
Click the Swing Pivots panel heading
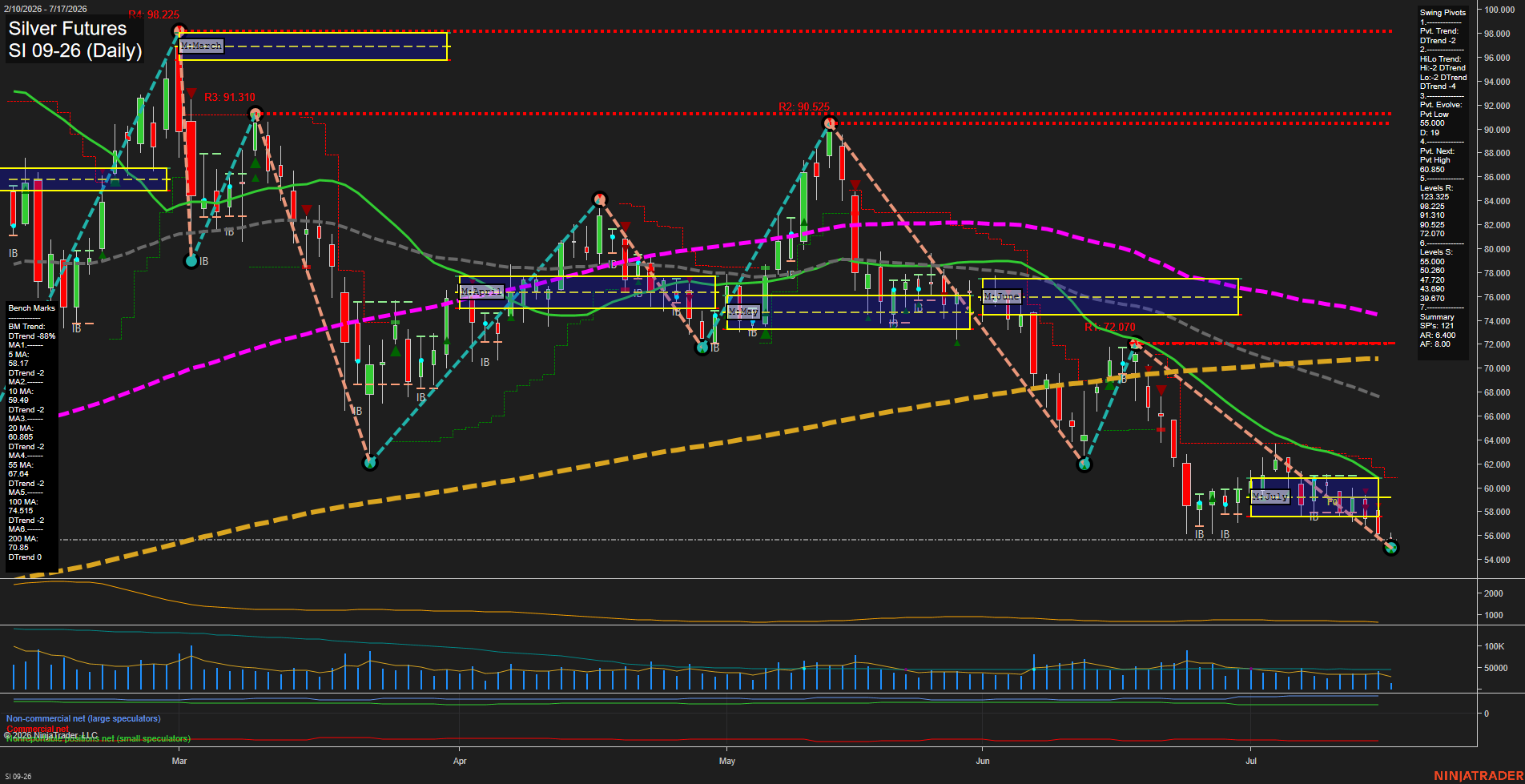coord(1443,13)
